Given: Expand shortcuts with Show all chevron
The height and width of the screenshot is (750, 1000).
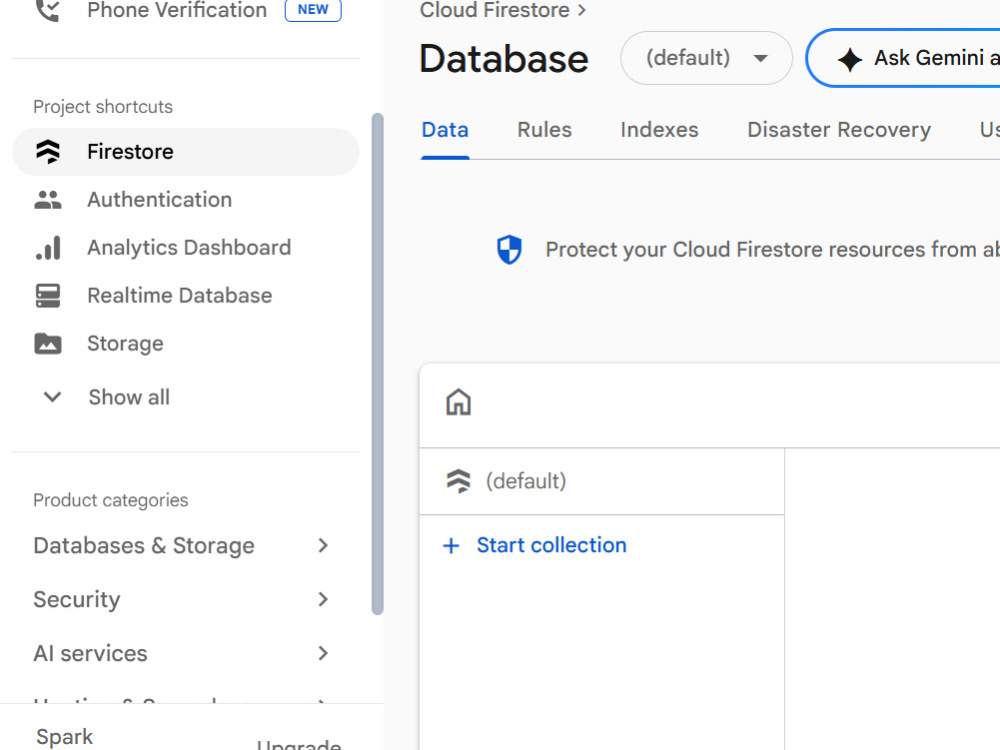Looking at the screenshot, I should [52, 397].
